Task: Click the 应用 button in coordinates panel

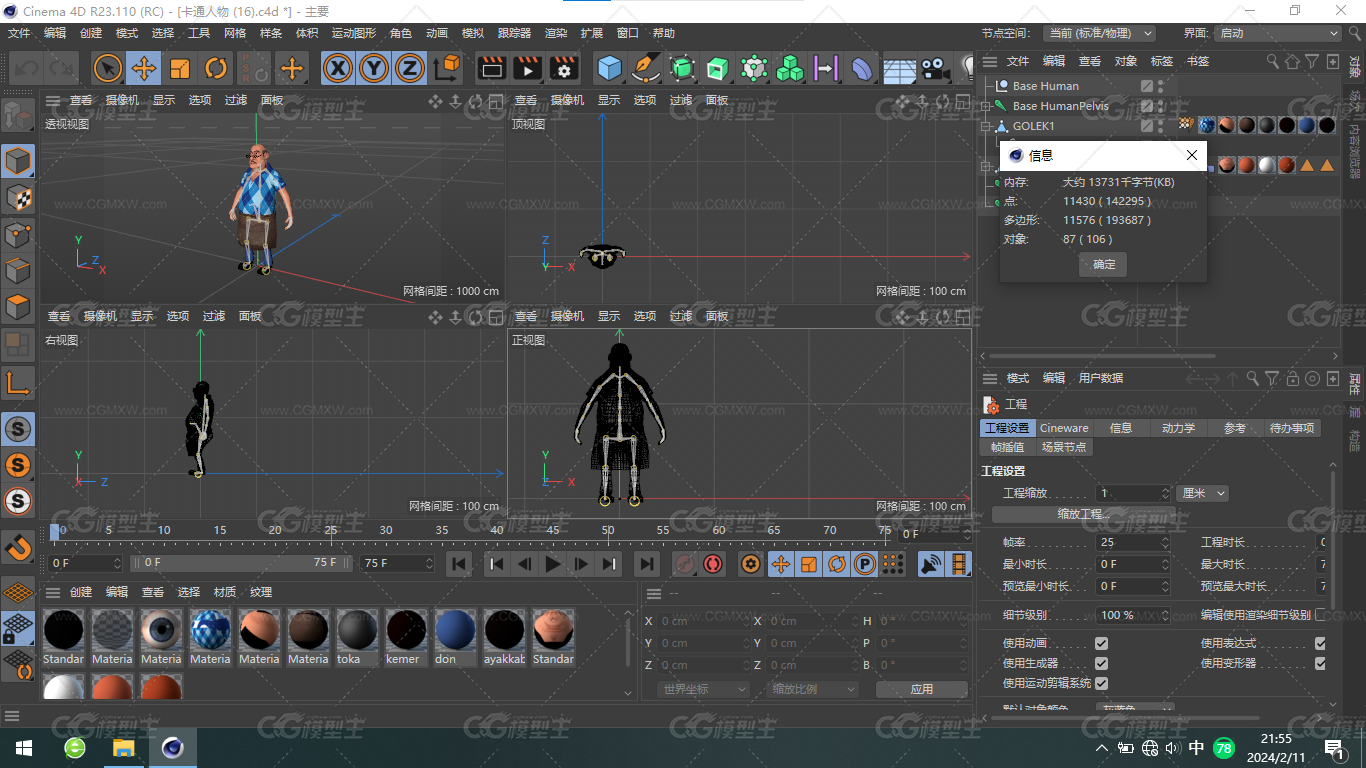Action: pos(922,689)
